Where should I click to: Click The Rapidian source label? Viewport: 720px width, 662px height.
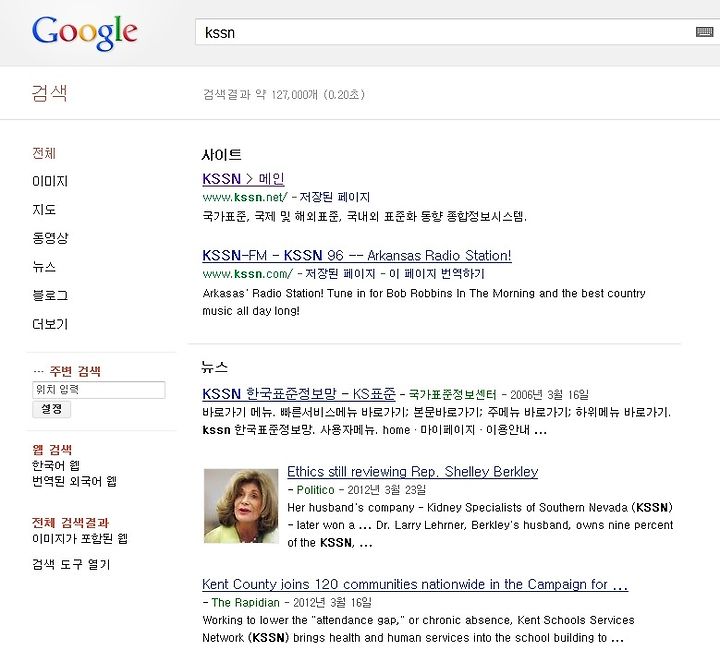(x=245, y=602)
